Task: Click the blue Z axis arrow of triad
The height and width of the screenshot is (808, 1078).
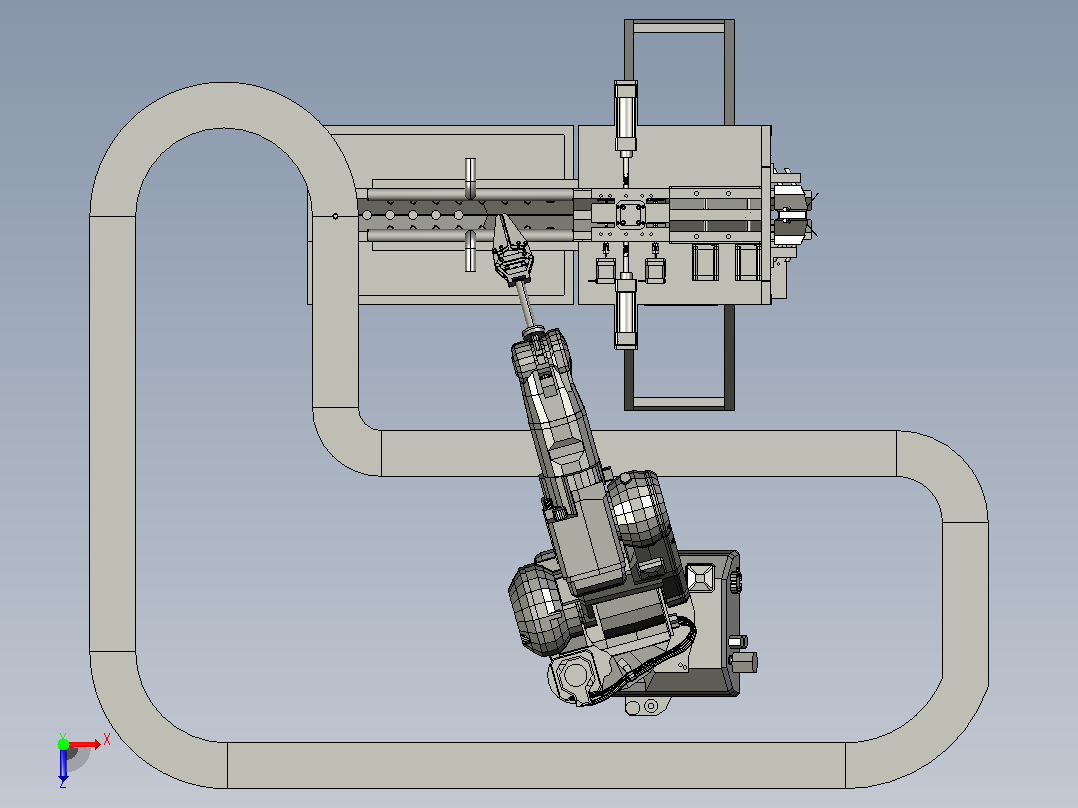Action: tap(63, 765)
